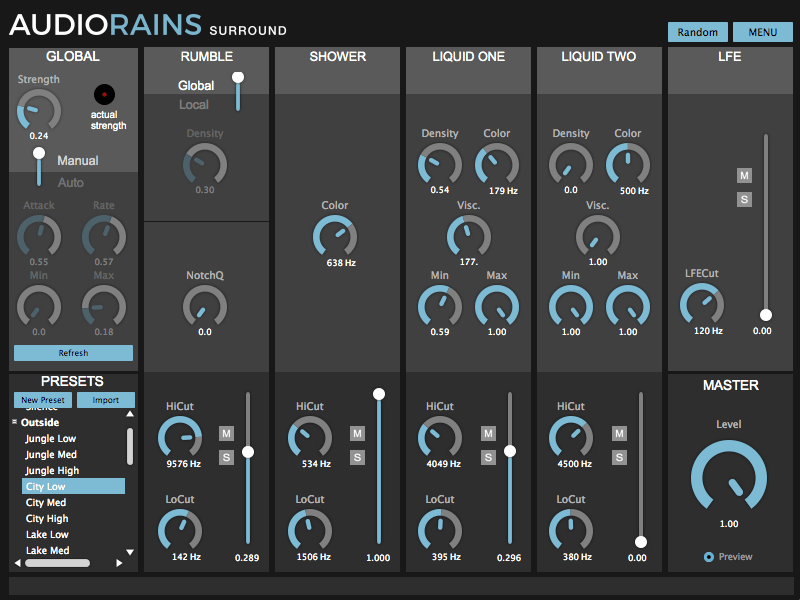Viewport: 800px width, 600px height.
Task: Click the Shower Color knob
Action: pyautogui.click(x=335, y=237)
